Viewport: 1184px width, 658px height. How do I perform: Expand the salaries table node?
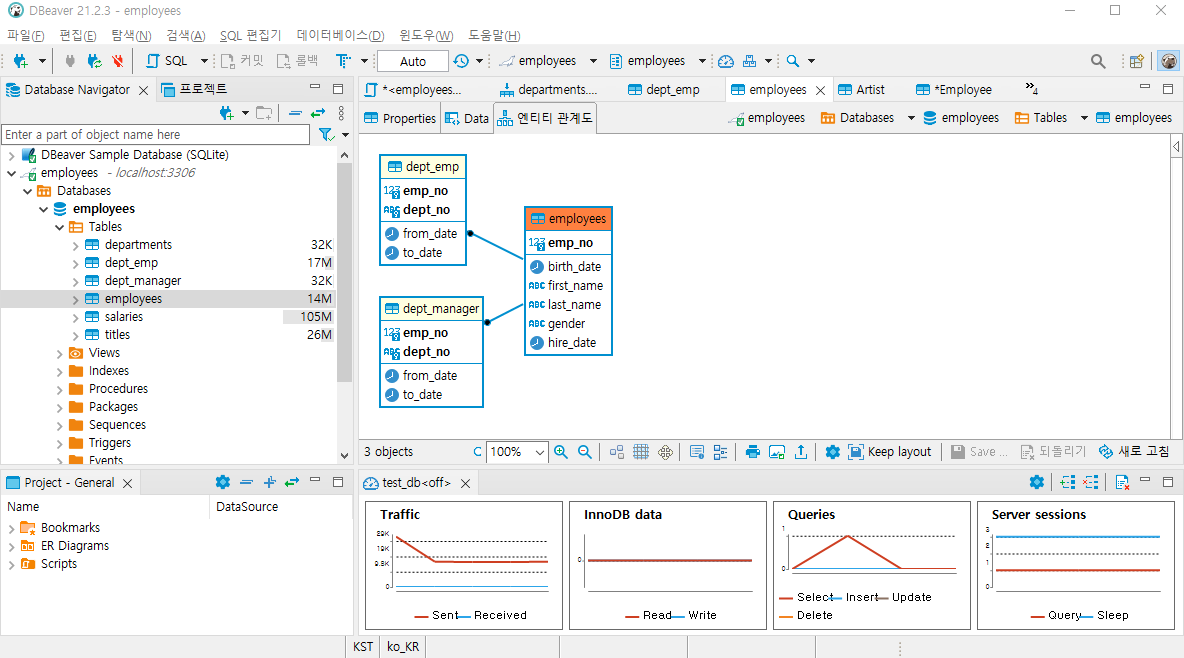[x=76, y=317]
